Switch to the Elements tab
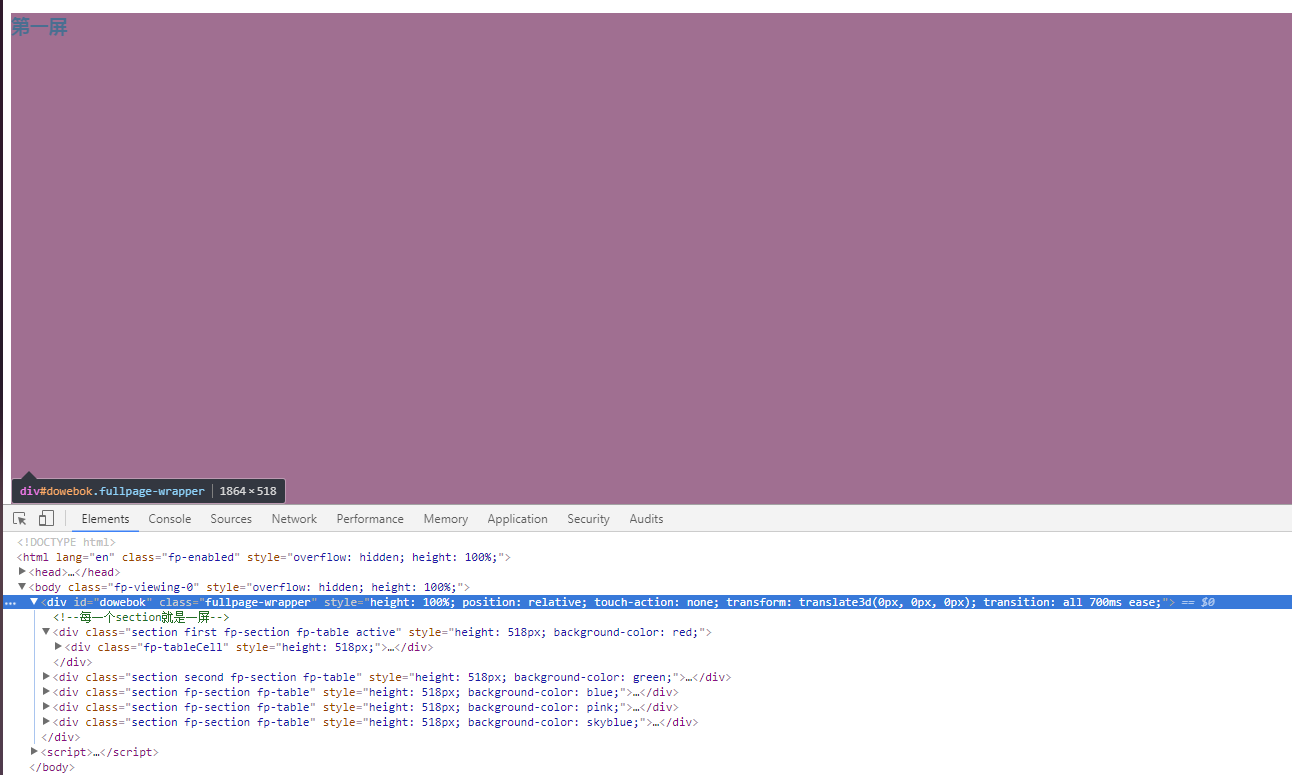 point(105,519)
